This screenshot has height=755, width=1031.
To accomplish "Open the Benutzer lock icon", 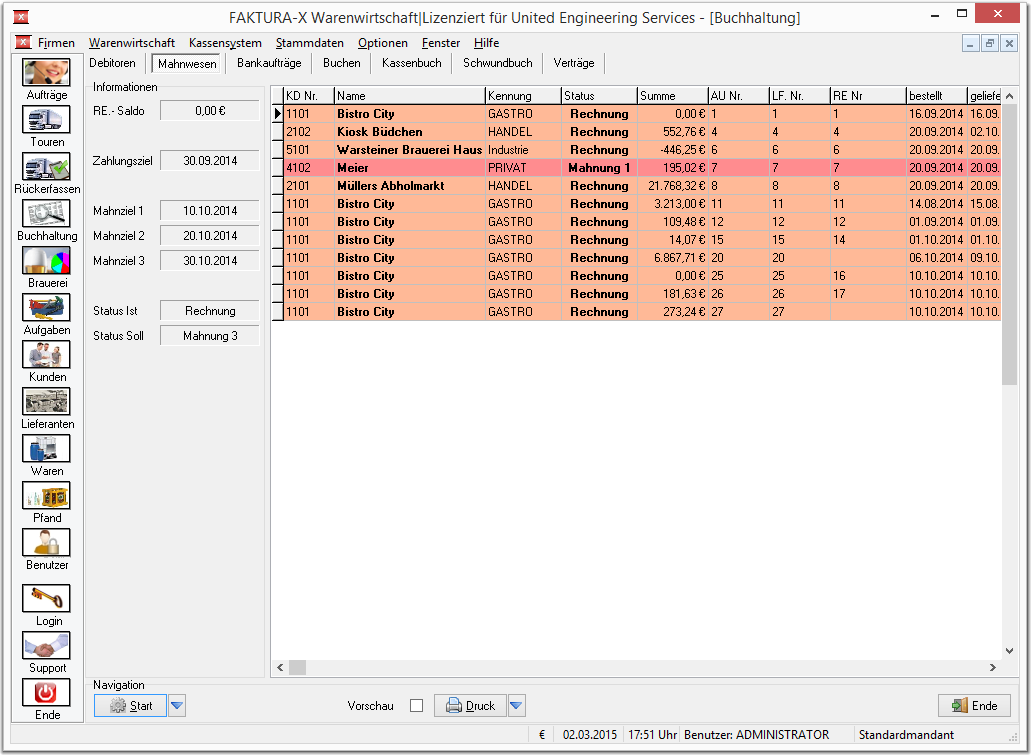I will coord(46,543).
